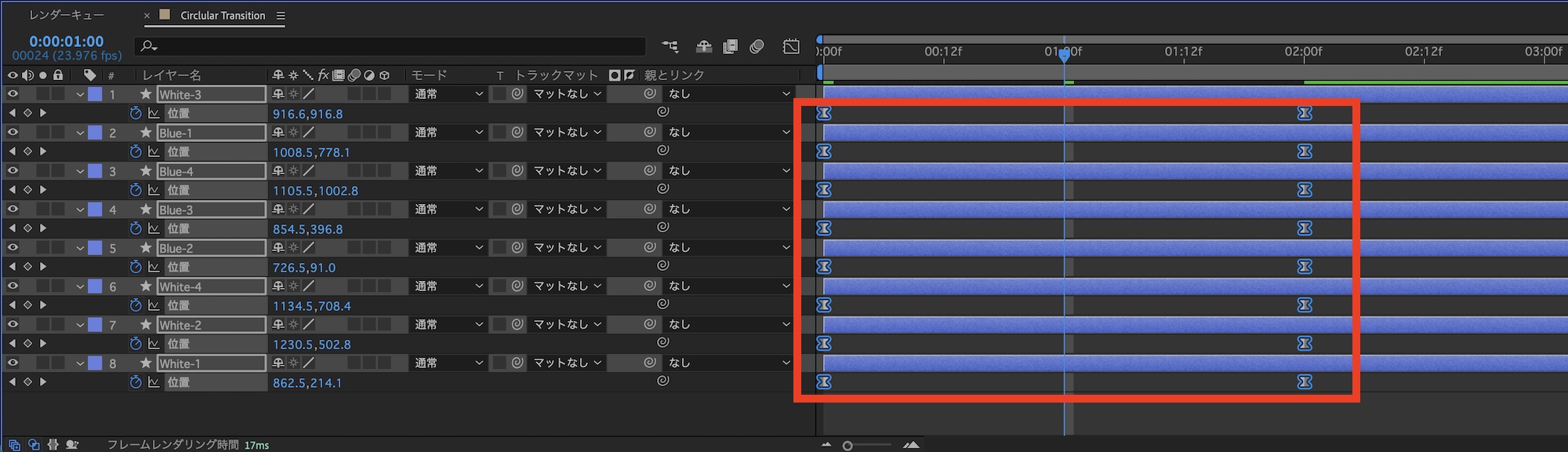Enable frame blending icon in toolbar
1568x452 pixels.
coord(730,47)
